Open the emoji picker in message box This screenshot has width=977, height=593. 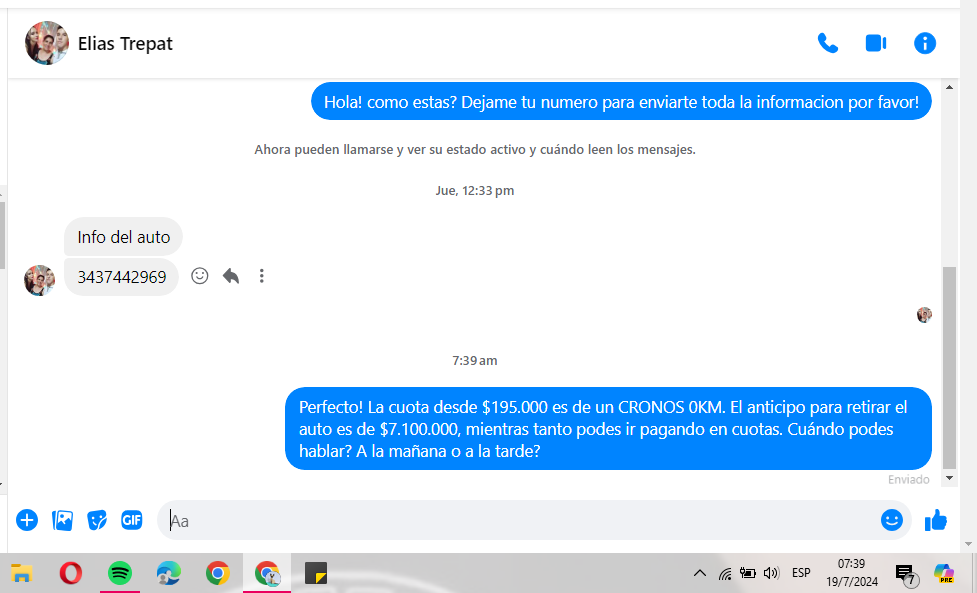pos(892,519)
